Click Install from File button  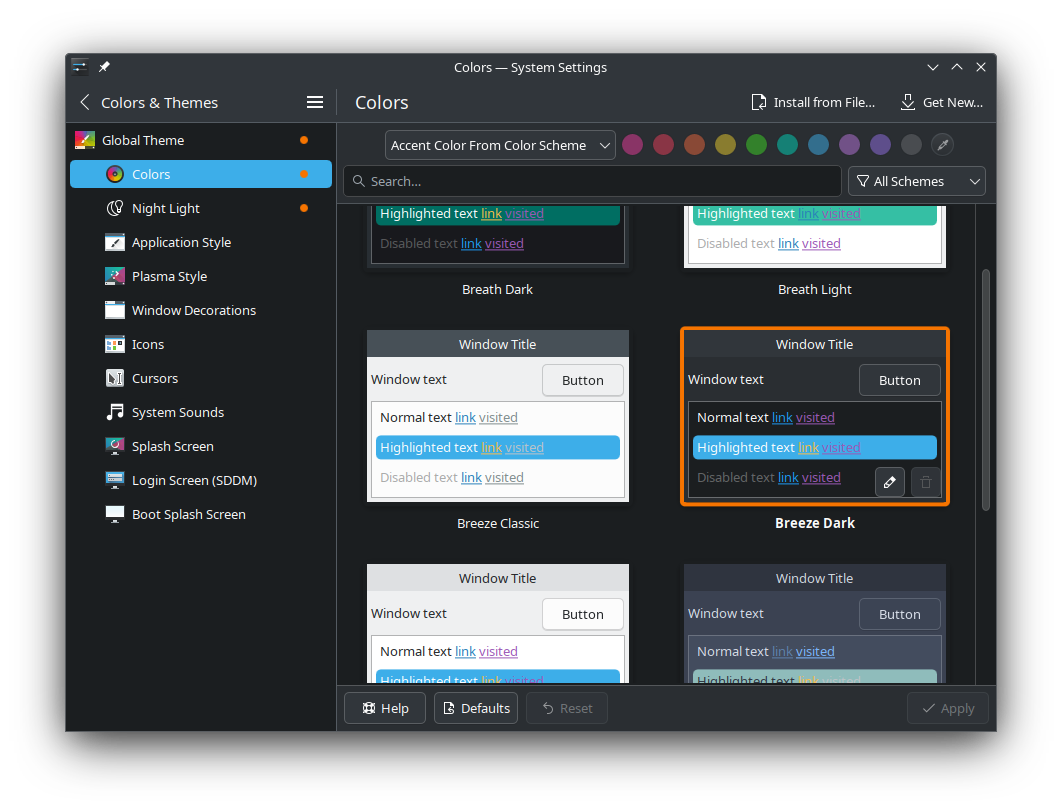pyautogui.click(x=813, y=102)
